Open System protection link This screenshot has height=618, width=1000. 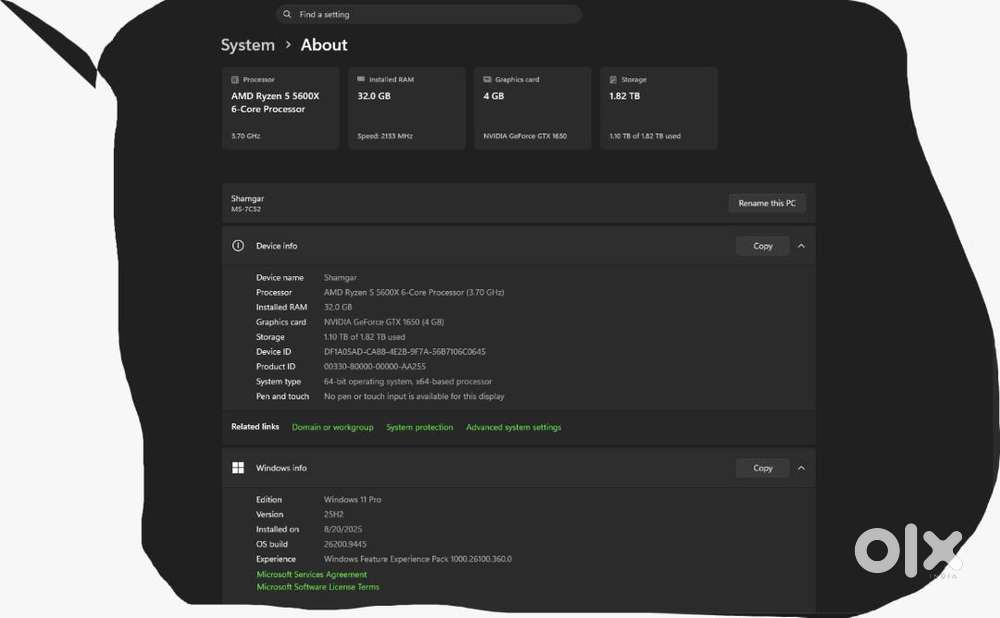[420, 427]
